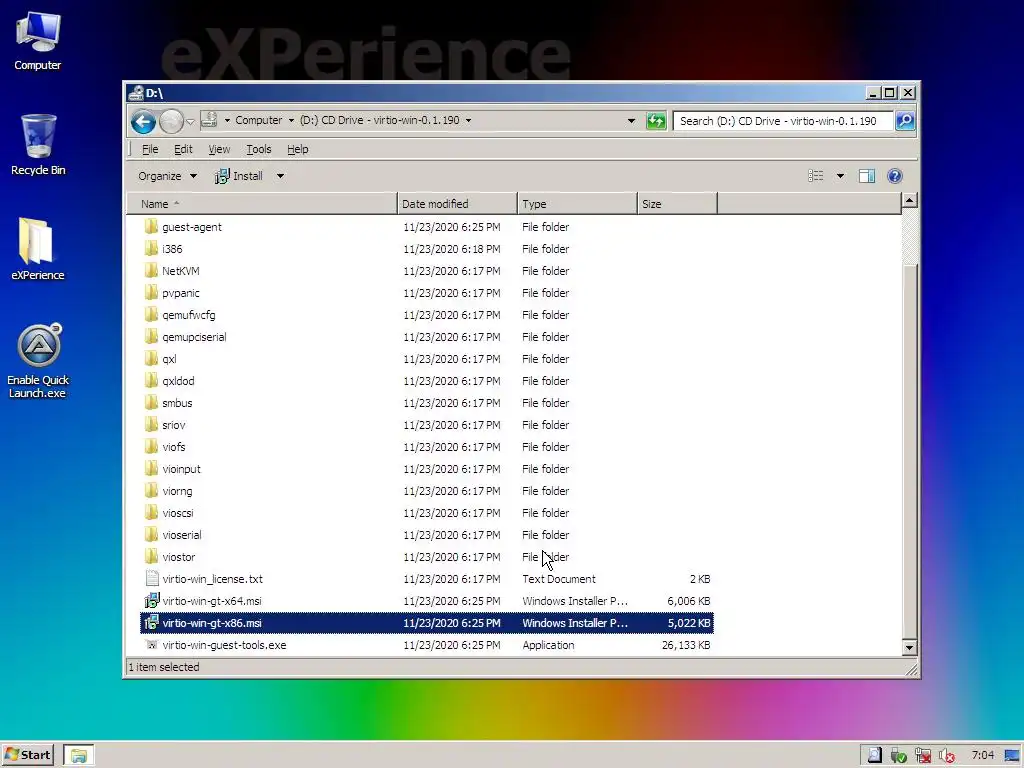Open the Tools menu
Image resolution: width=1024 pixels, height=768 pixels.
[x=259, y=149]
